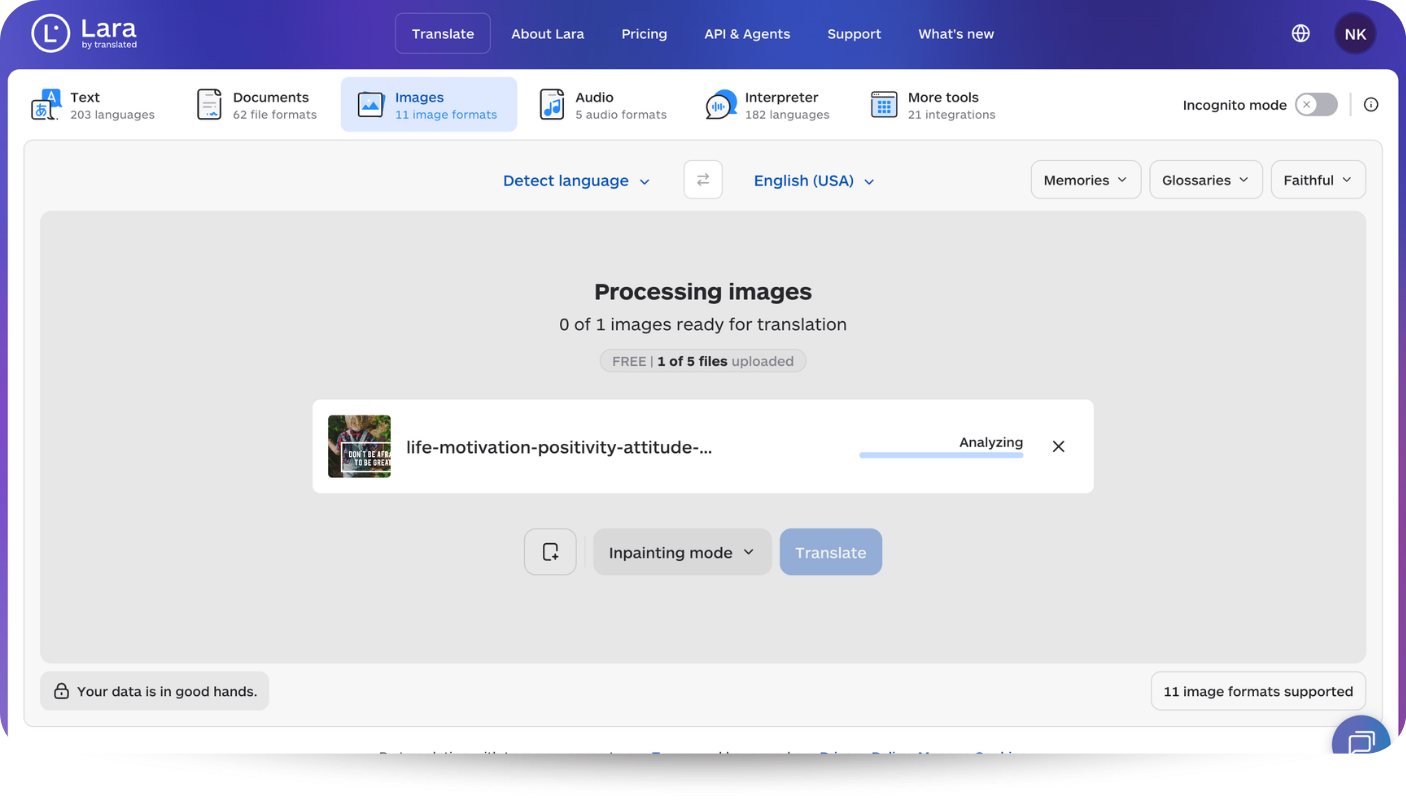Click the Lara logo

coord(84,33)
